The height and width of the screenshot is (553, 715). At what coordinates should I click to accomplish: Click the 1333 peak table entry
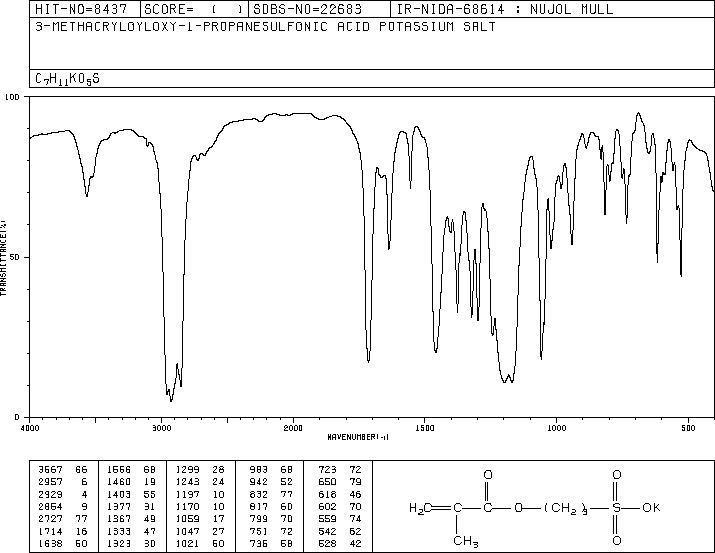(x=131, y=531)
